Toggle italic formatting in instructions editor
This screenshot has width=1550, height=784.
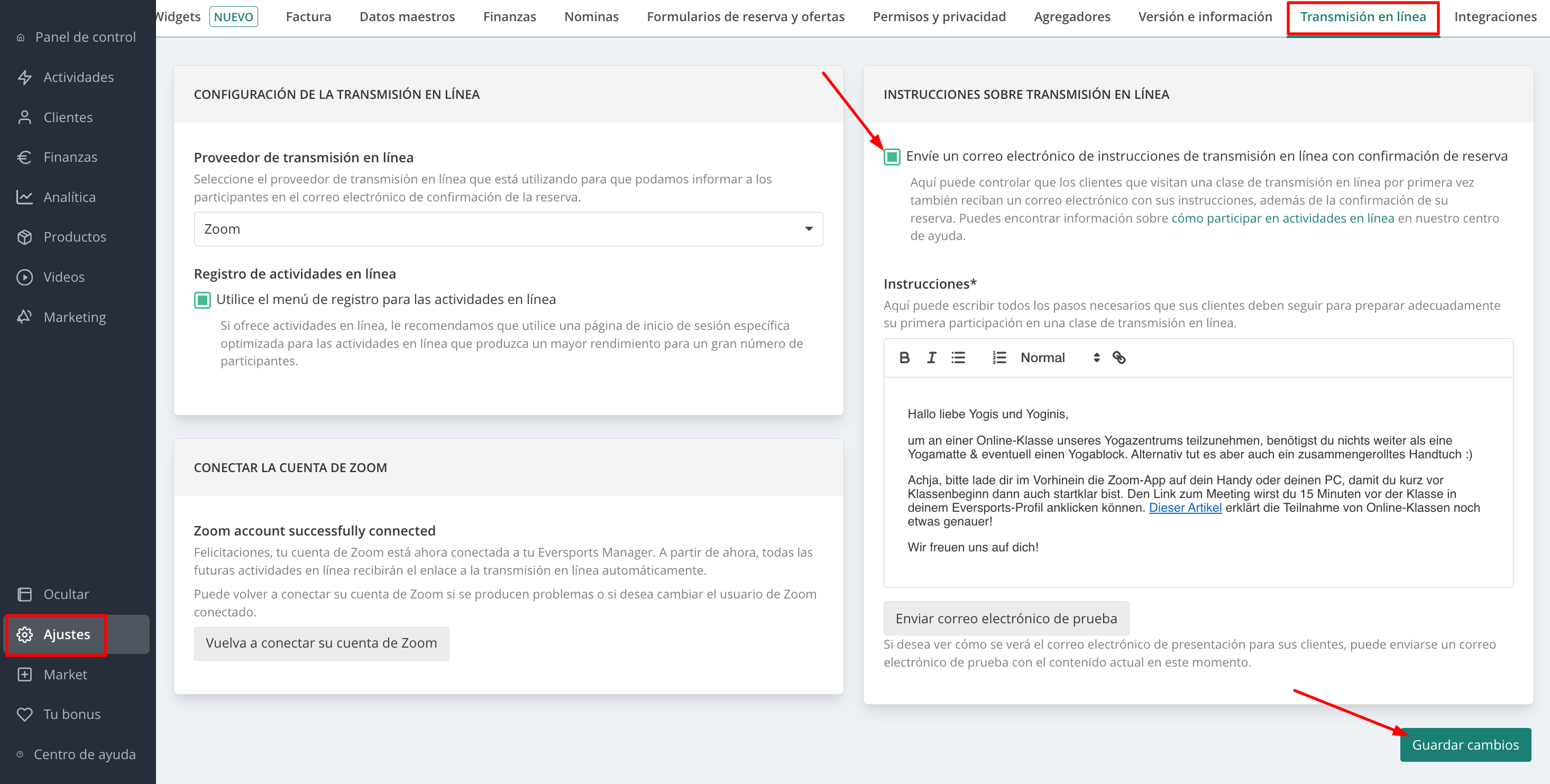(x=931, y=358)
